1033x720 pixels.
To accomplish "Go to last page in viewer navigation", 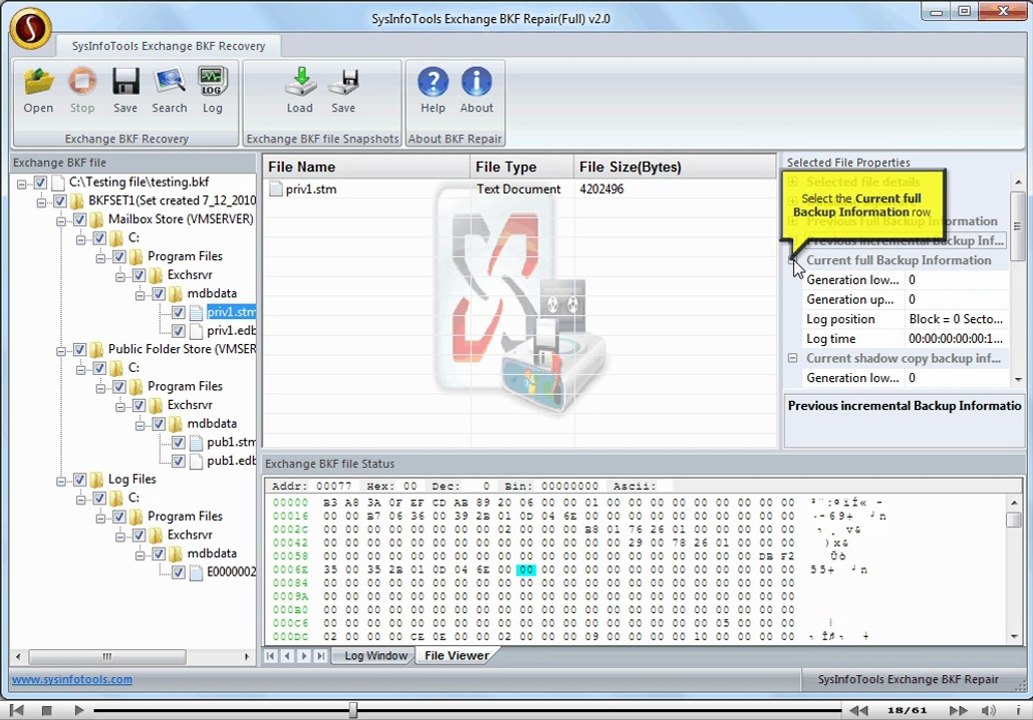I will click(x=320, y=655).
